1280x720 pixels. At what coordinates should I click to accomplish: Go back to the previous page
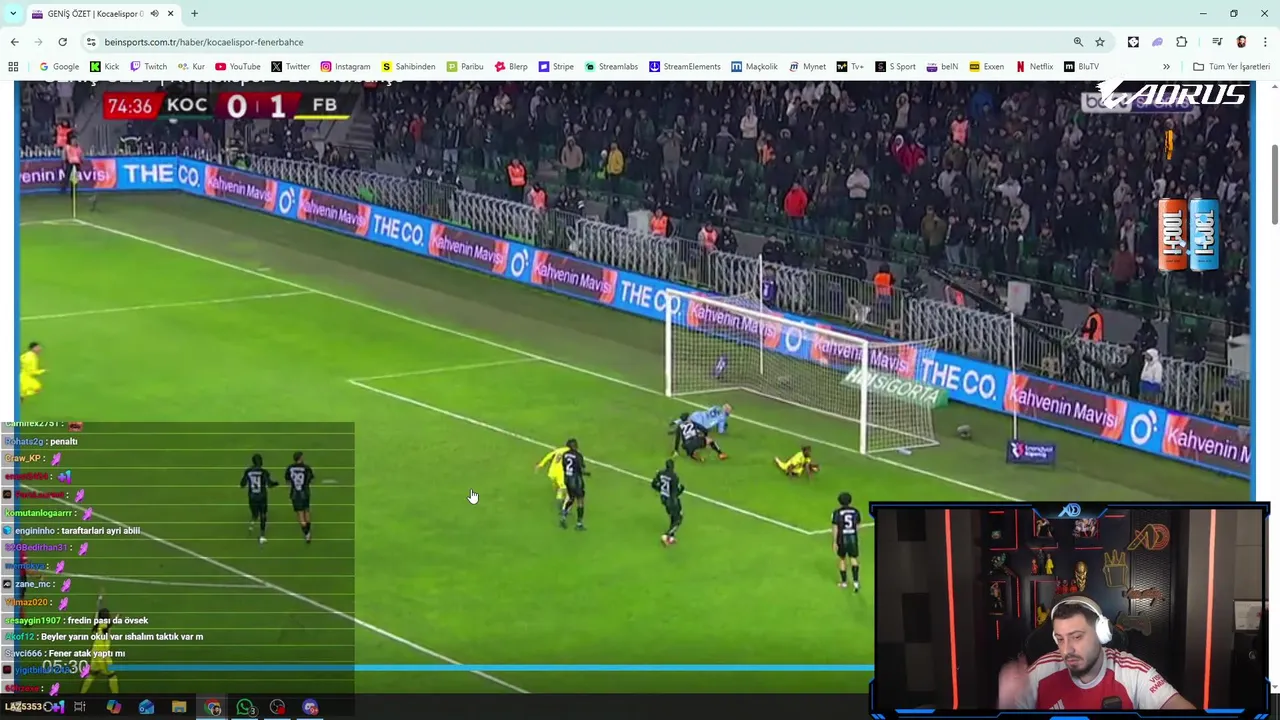tap(14, 42)
